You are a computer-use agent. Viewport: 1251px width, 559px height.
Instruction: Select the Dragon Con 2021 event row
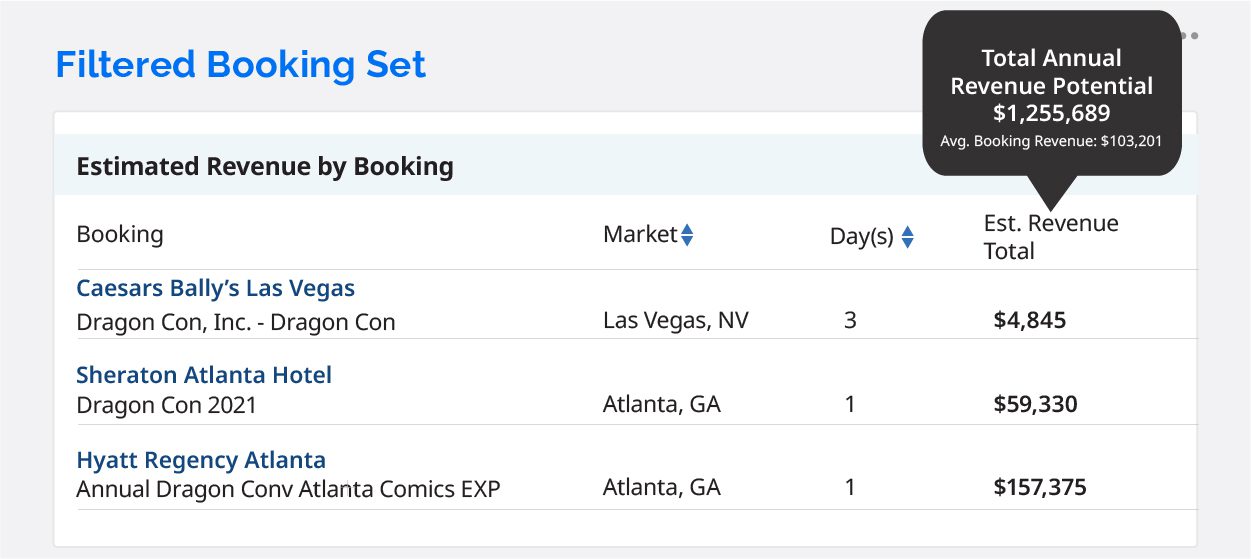166,405
